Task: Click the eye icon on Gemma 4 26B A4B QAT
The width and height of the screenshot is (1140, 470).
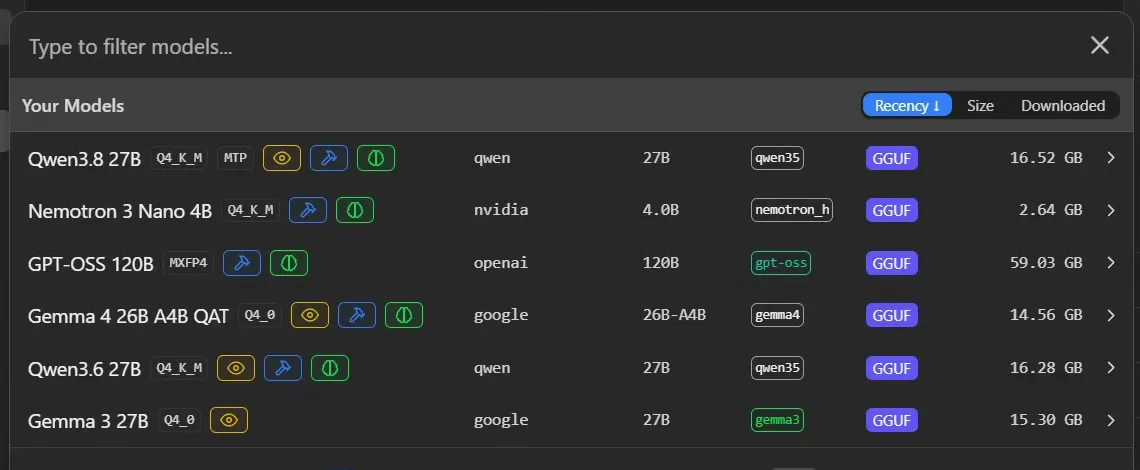Action: tap(310, 315)
